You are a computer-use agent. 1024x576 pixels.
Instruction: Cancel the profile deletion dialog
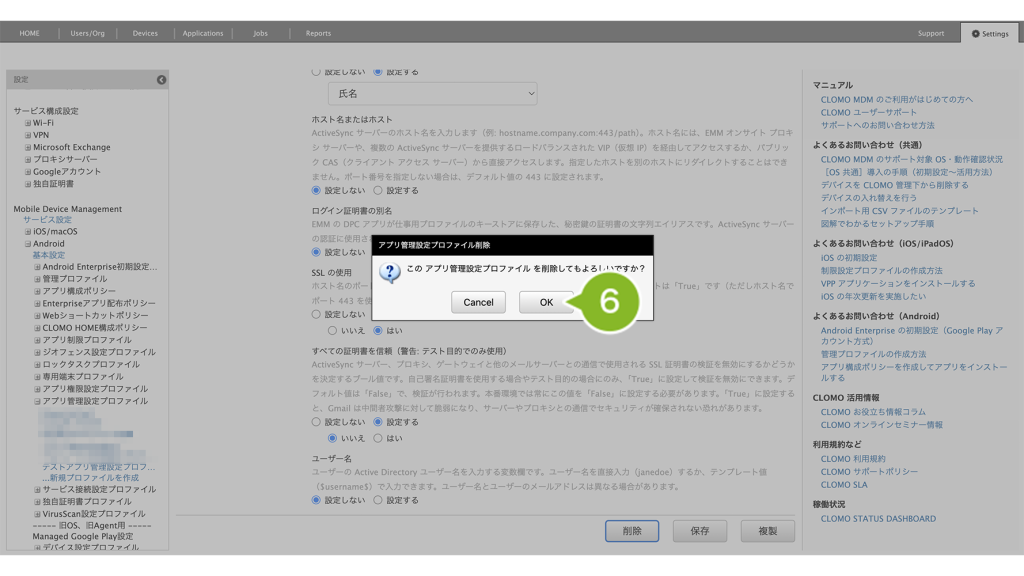point(478,302)
